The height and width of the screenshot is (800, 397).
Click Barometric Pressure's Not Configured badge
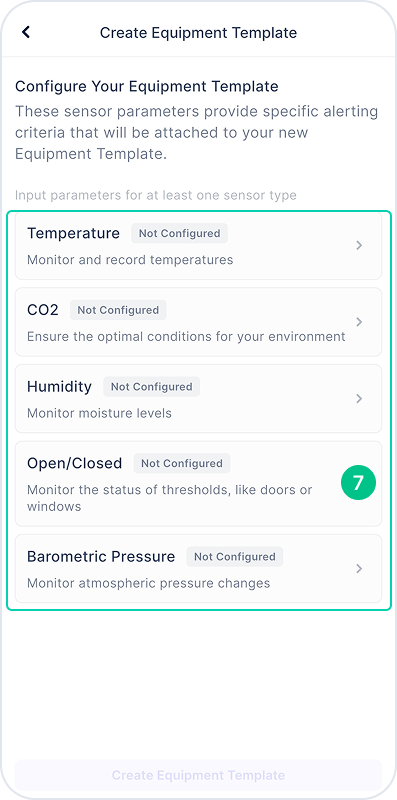click(235, 557)
